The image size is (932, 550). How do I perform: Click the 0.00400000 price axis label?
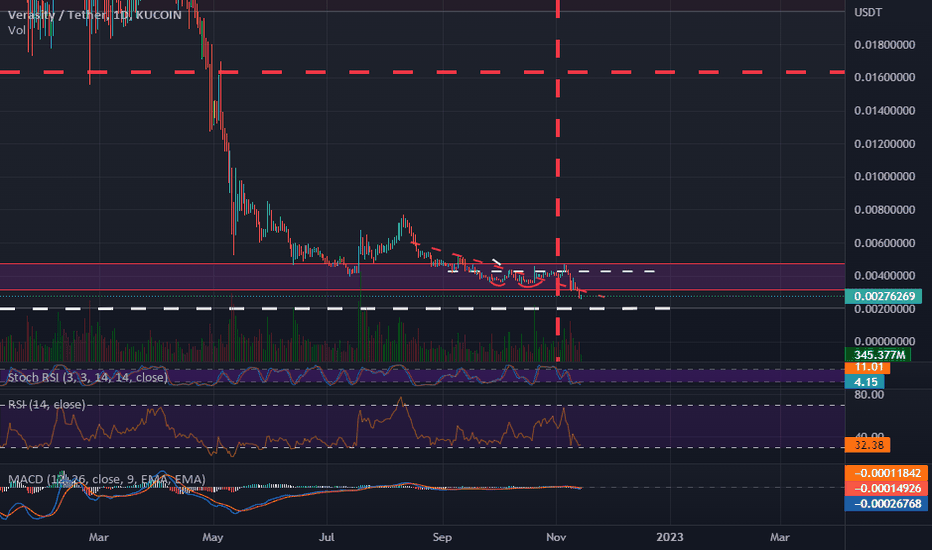(x=884, y=276)
